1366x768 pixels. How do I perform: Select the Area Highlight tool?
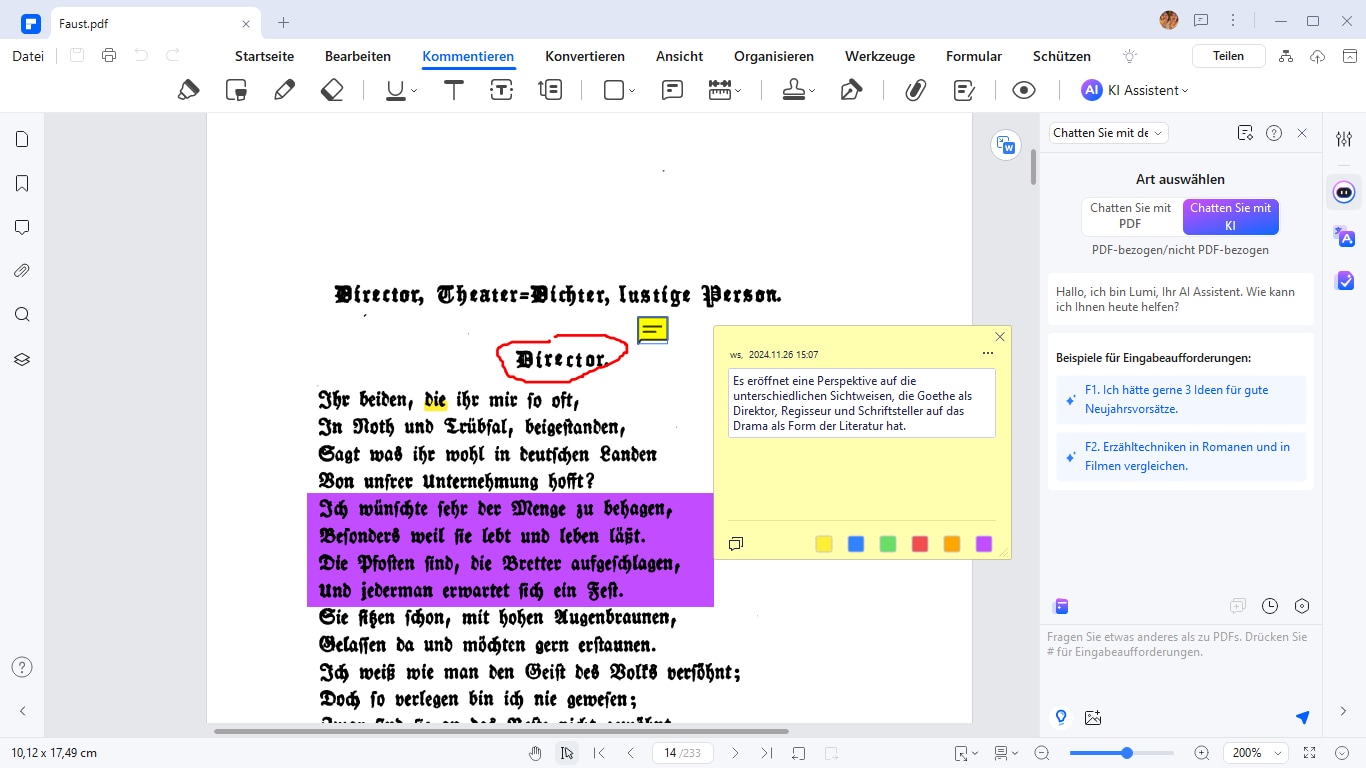[x=236, y=90]
